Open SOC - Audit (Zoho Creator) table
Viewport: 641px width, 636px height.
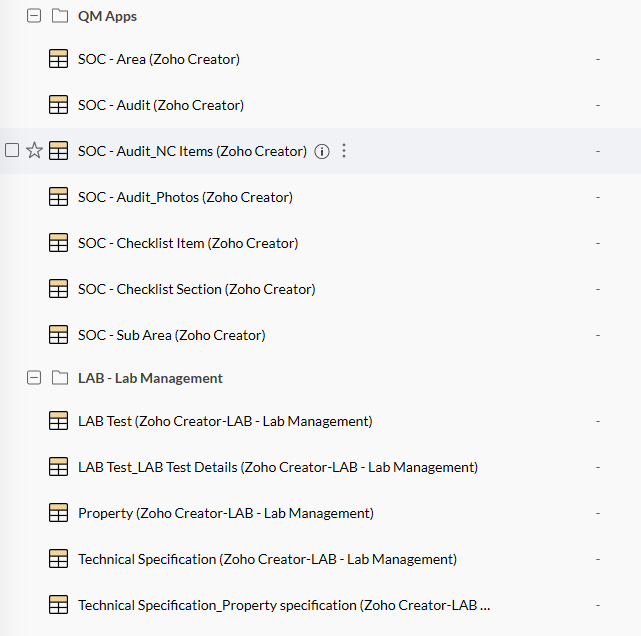point(161,105)
